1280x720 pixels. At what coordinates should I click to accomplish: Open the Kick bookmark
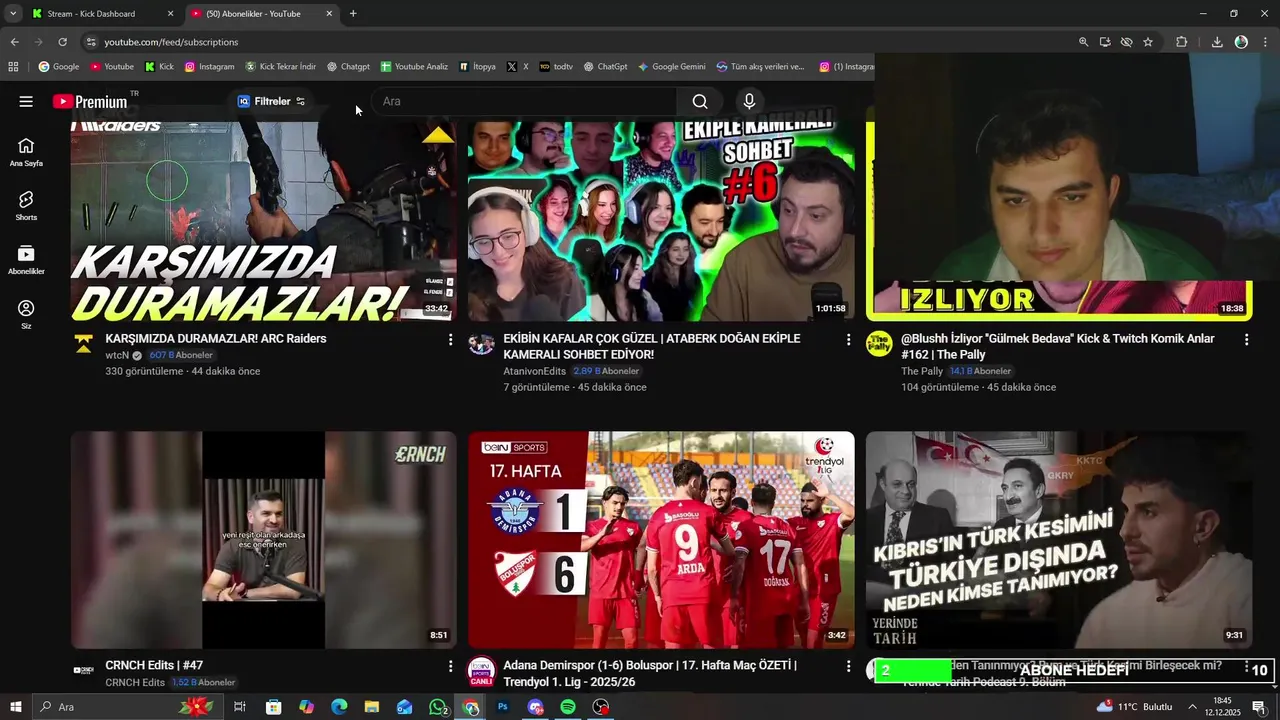(x=160, y=67)
